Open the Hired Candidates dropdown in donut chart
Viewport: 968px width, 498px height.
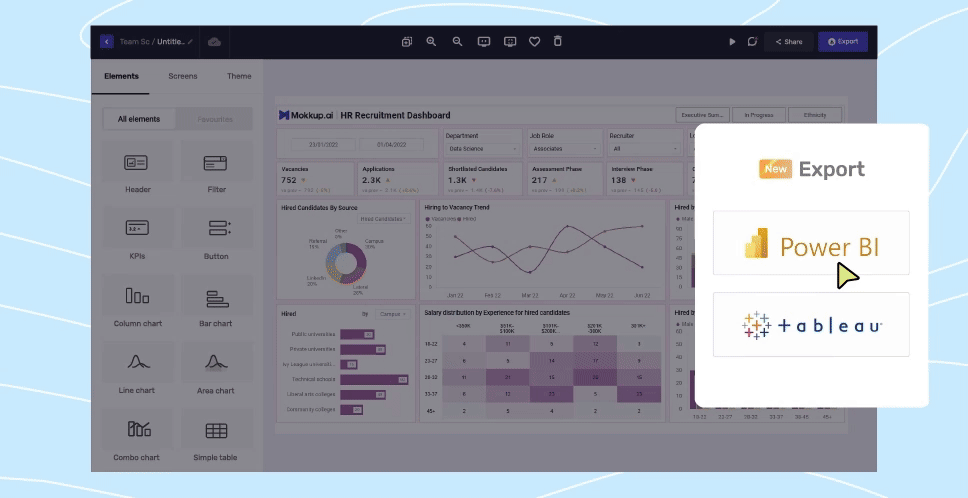tap(384, 218)
